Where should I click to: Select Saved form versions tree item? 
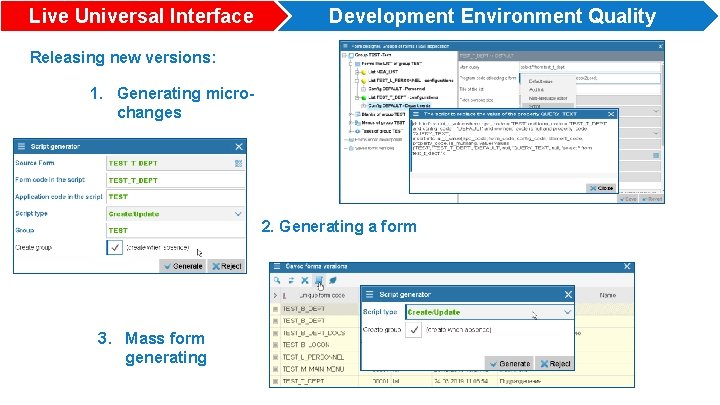click(374, 148)
